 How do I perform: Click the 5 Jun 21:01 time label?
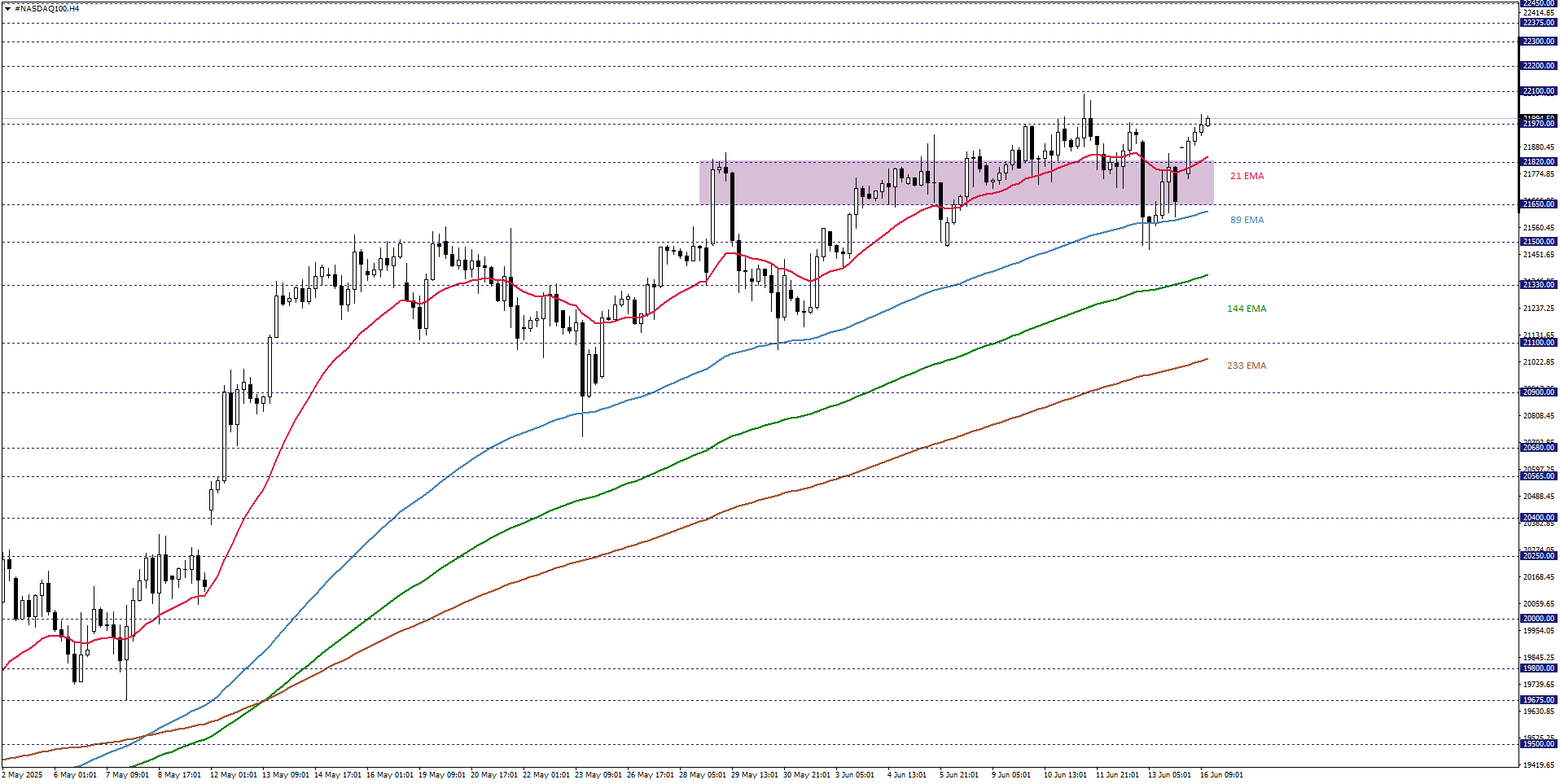coord(959,775)
